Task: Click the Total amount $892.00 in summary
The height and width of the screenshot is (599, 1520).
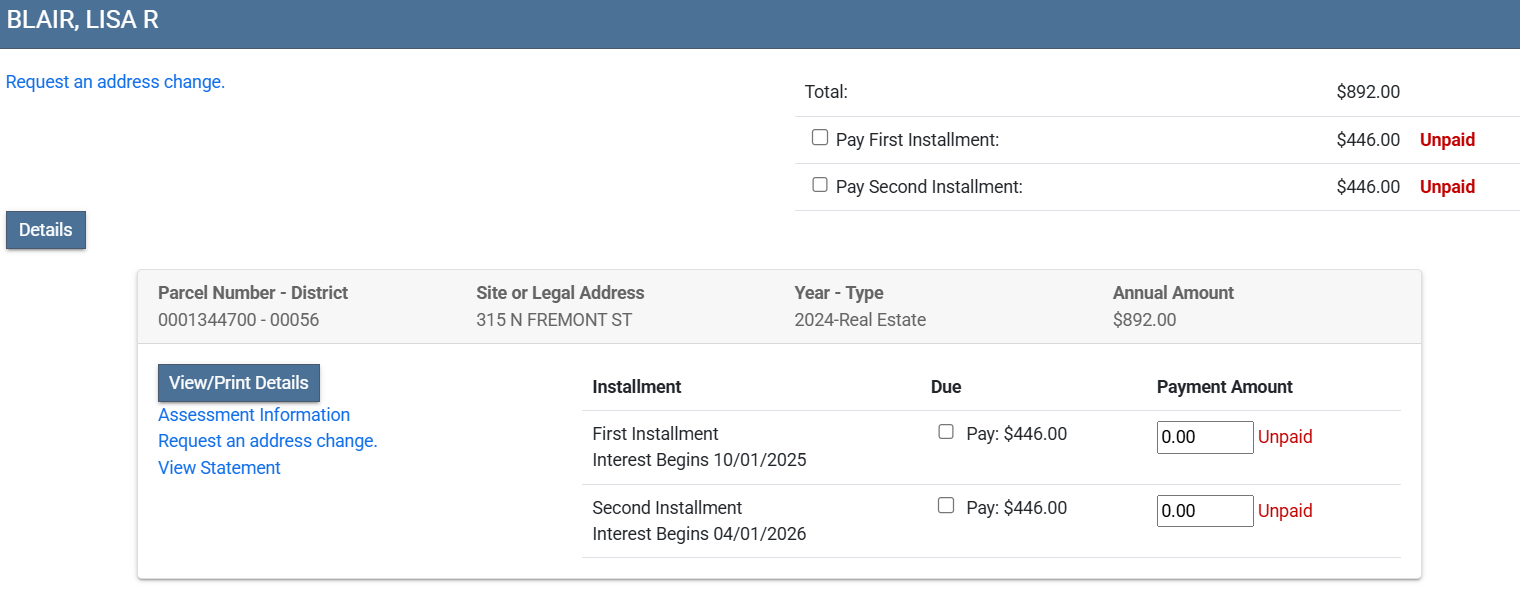Action: coord(1367,92)
